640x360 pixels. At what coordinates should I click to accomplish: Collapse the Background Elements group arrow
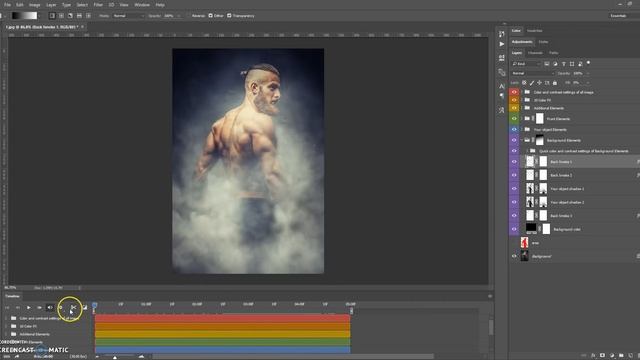pos(521,140)
